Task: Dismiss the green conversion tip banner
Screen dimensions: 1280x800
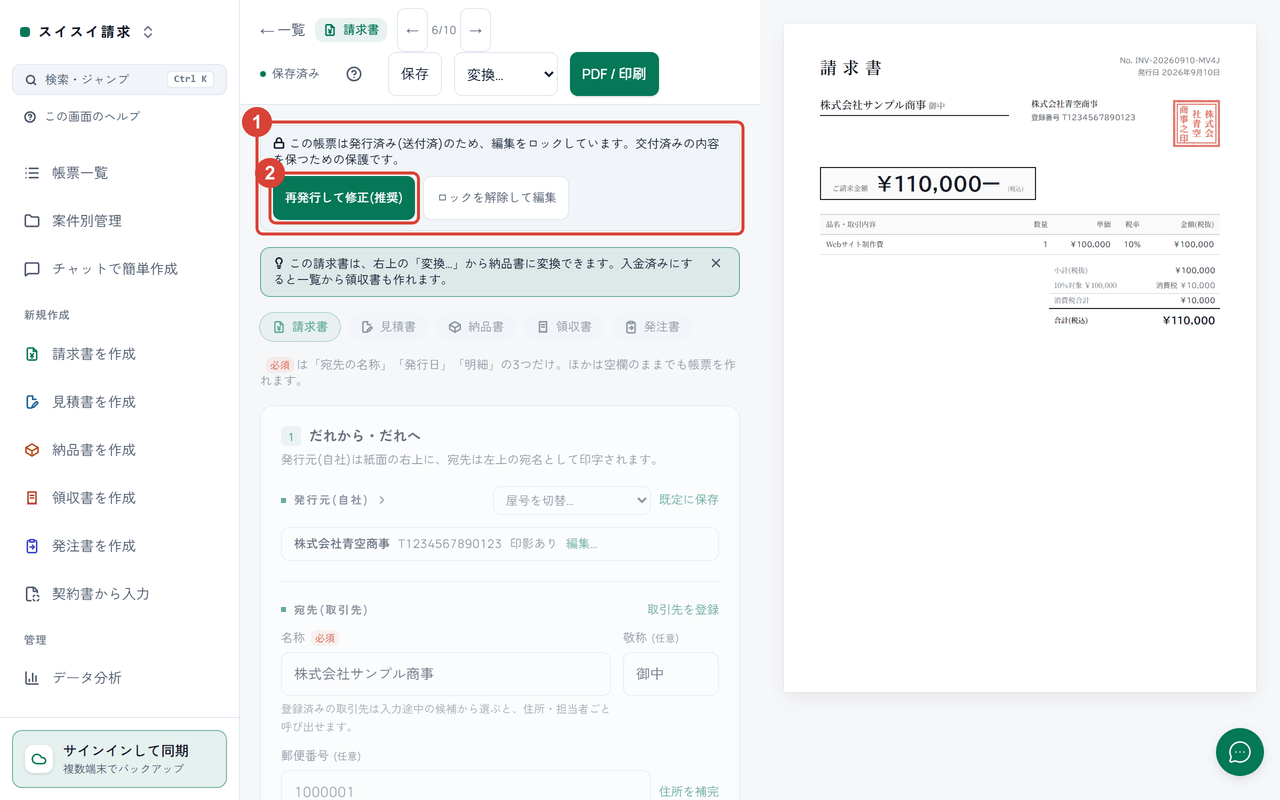Action: coord(716,263)
